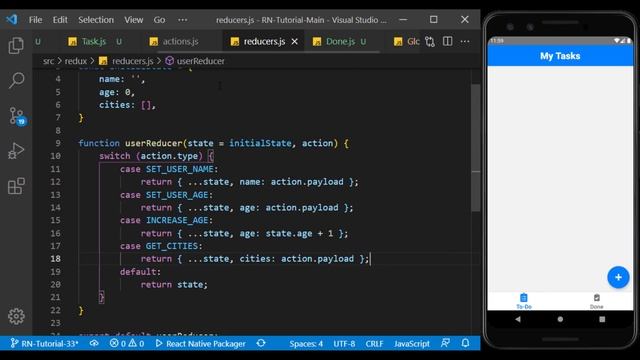Open the Run and Debug view
The width and height of the screenshot is (640, 360).
pos(16,151)
